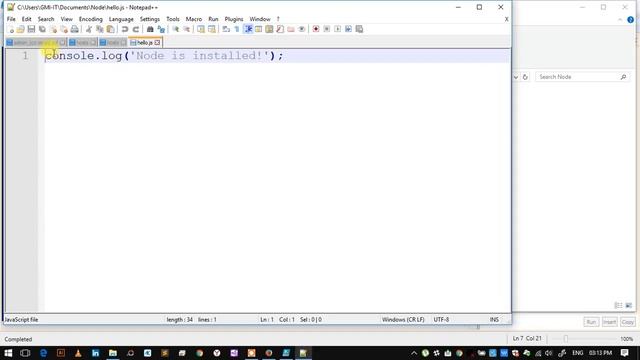640x360 pixels.
Task: Open the Windows Start menu
Action: [8, 353]
